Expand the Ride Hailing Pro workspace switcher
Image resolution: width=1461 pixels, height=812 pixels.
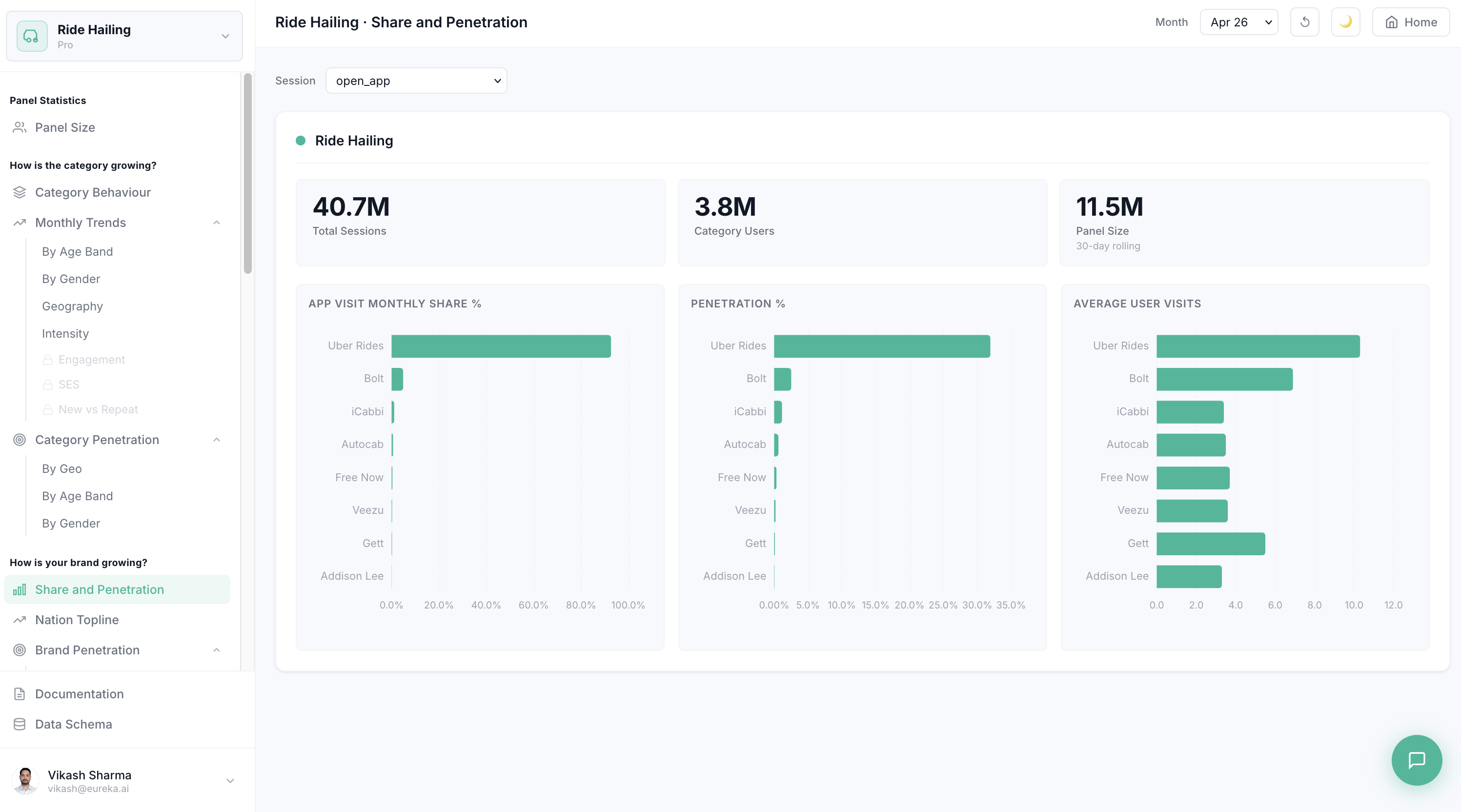point(124,36)
